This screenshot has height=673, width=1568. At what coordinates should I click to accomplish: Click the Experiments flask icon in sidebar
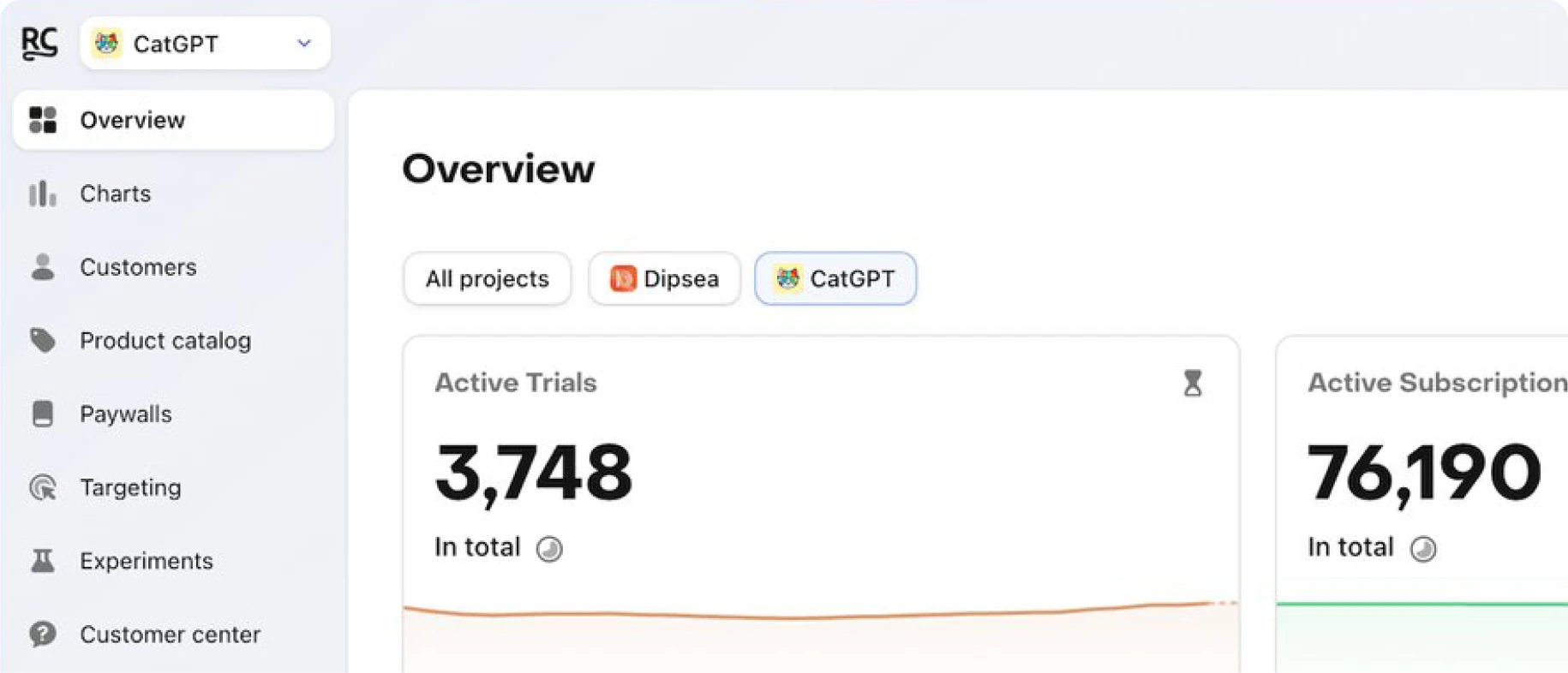42,561
